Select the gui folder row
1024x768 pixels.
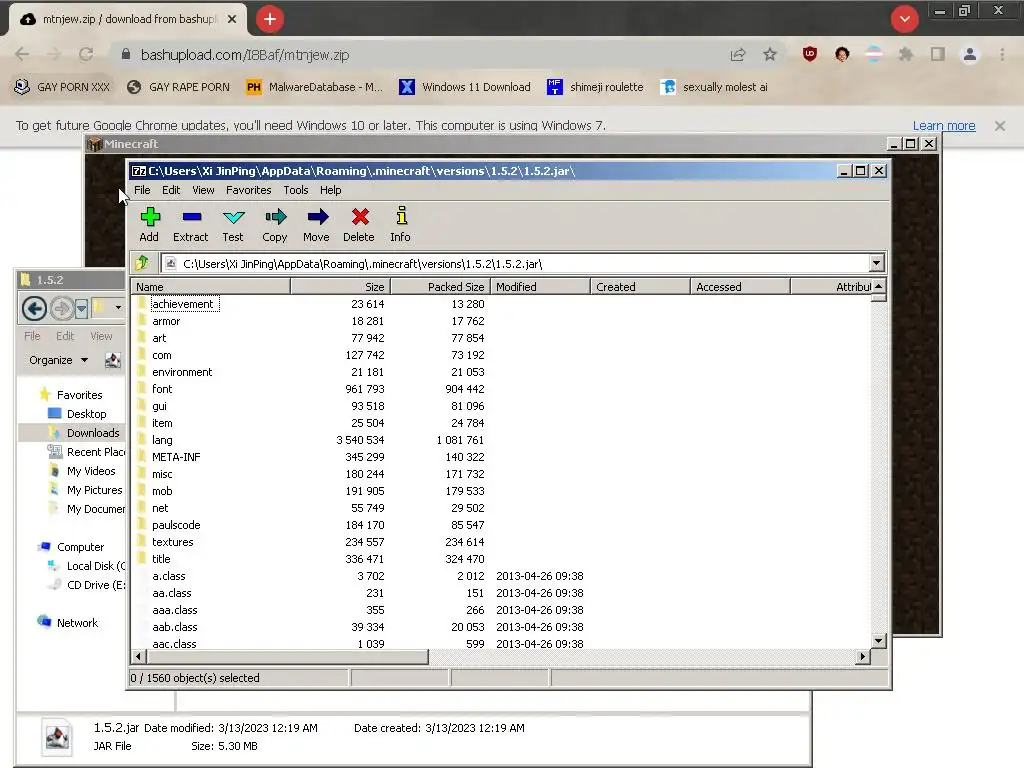[501, 406]
